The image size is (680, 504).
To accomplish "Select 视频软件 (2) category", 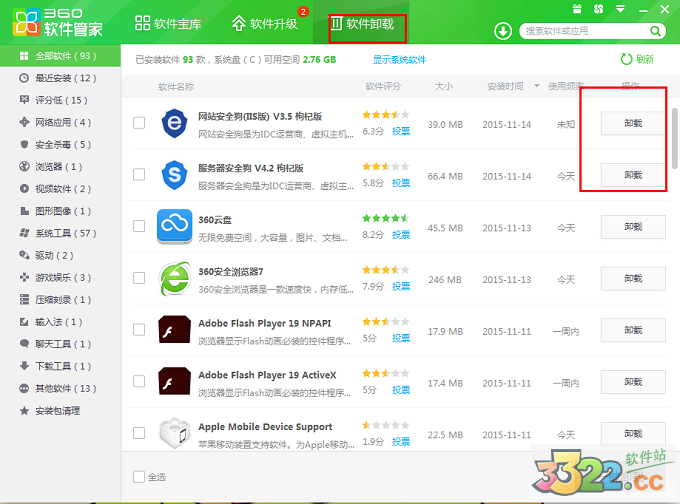I will (60, 189).
